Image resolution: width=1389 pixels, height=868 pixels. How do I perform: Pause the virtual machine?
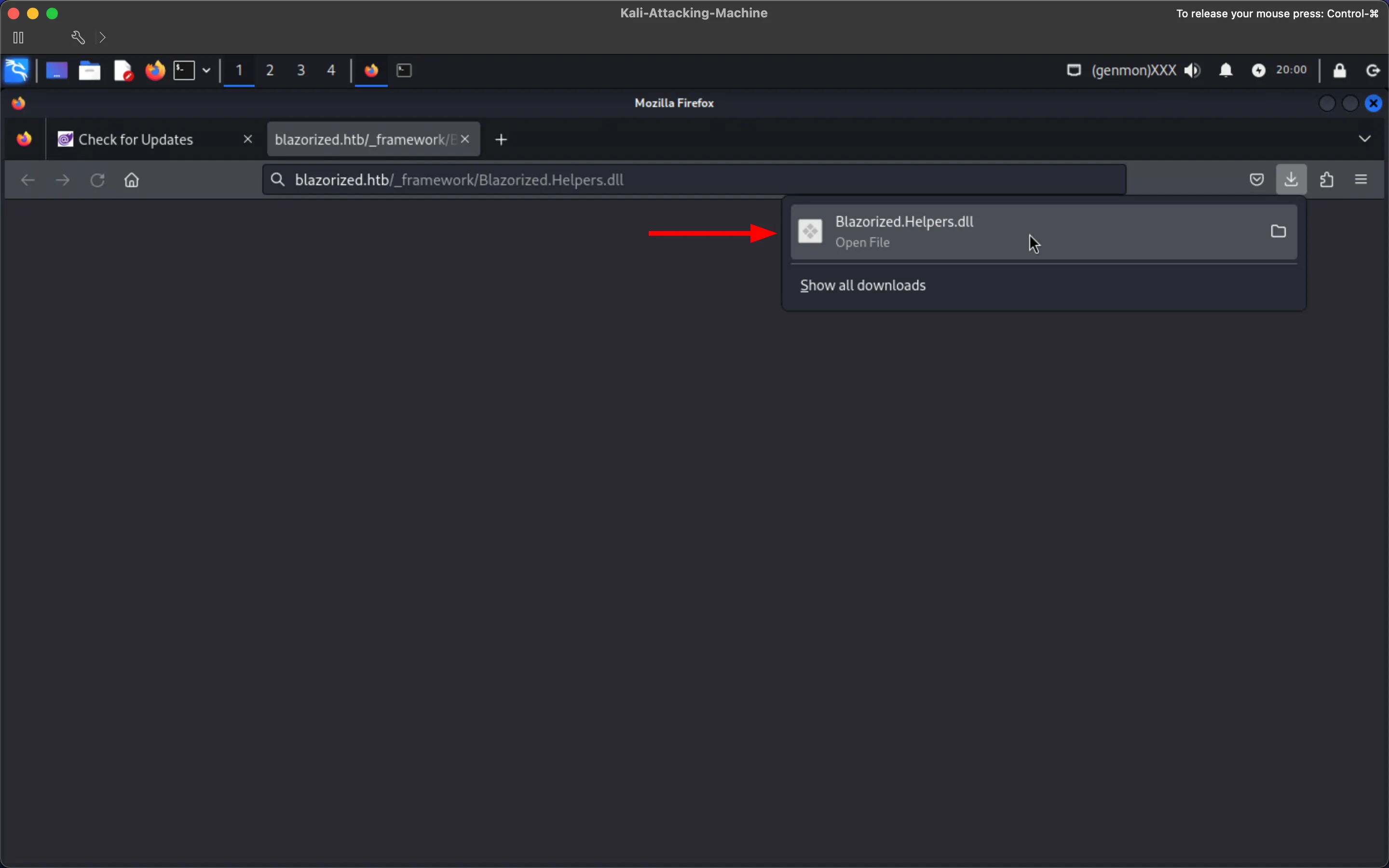click(x=18, y=38)
